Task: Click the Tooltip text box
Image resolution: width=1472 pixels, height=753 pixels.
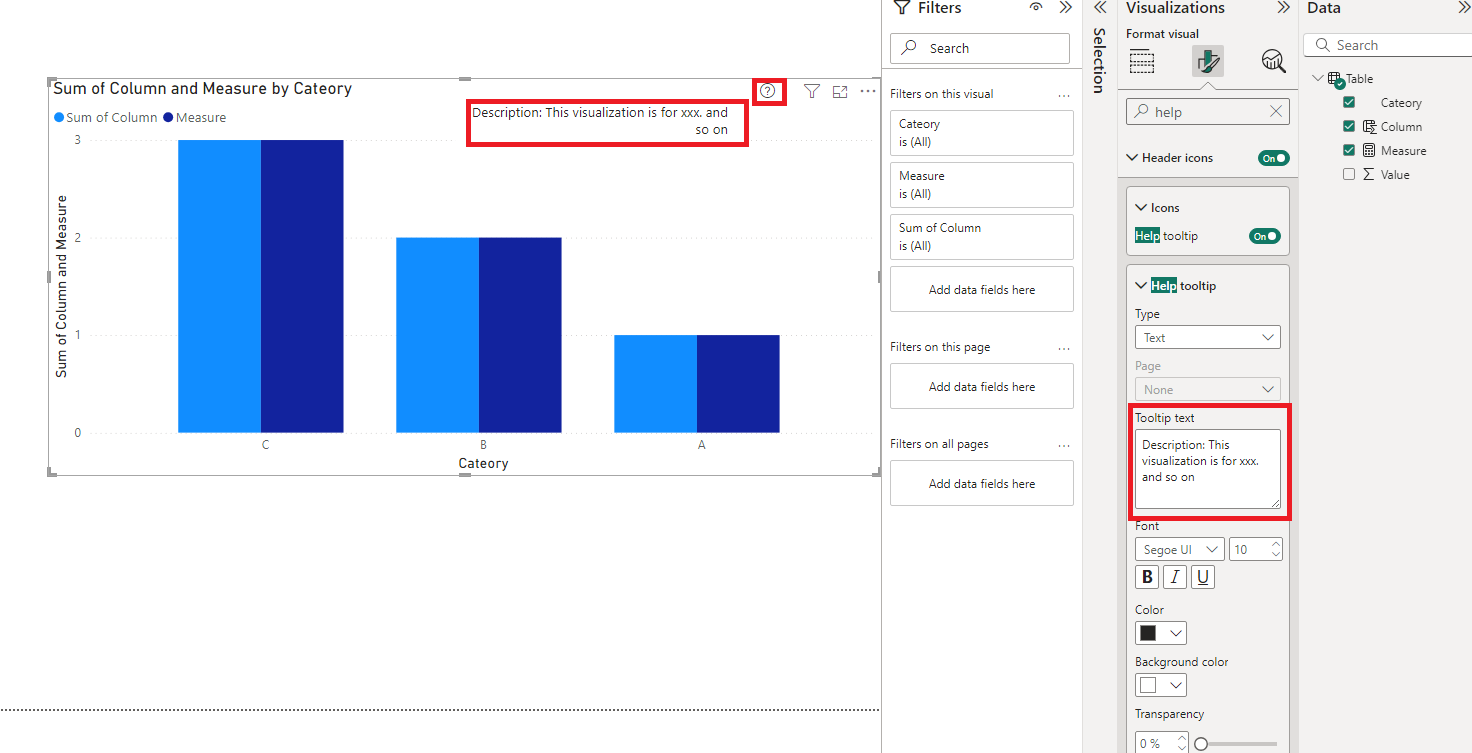Action: tap(1208, 469)
